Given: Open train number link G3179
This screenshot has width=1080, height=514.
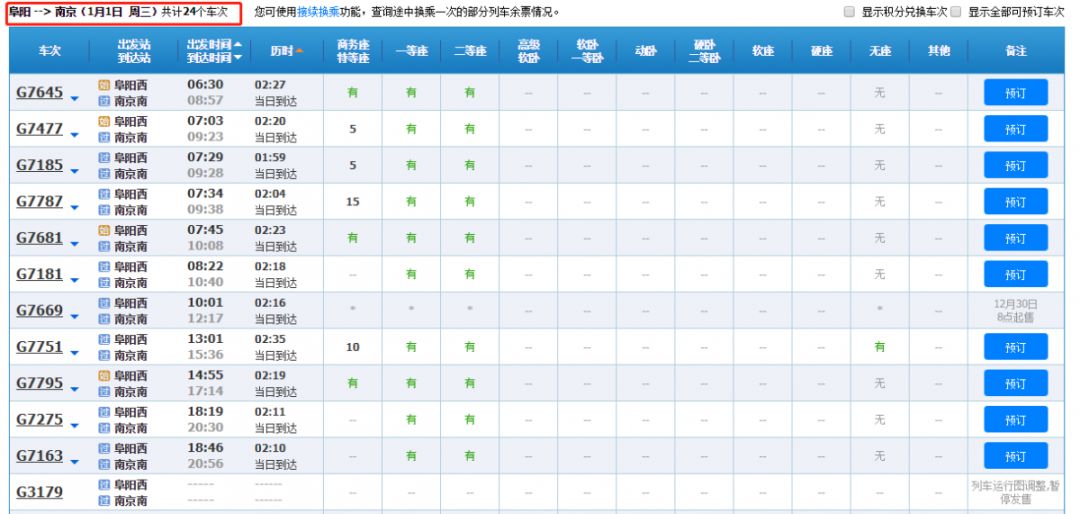Looking at the screenshot, I should point(39,492).
